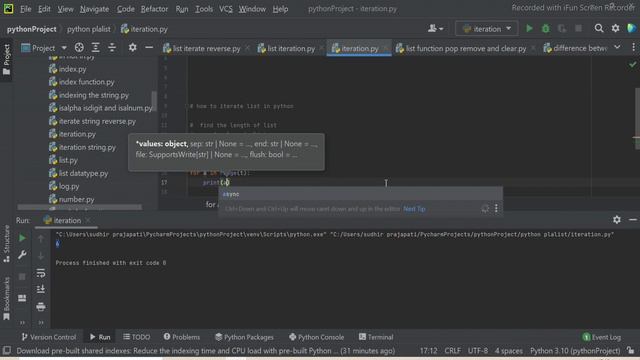640x360 pixels.
Task: Open editor tabs more-options menu
Action: tap(633, 48)
